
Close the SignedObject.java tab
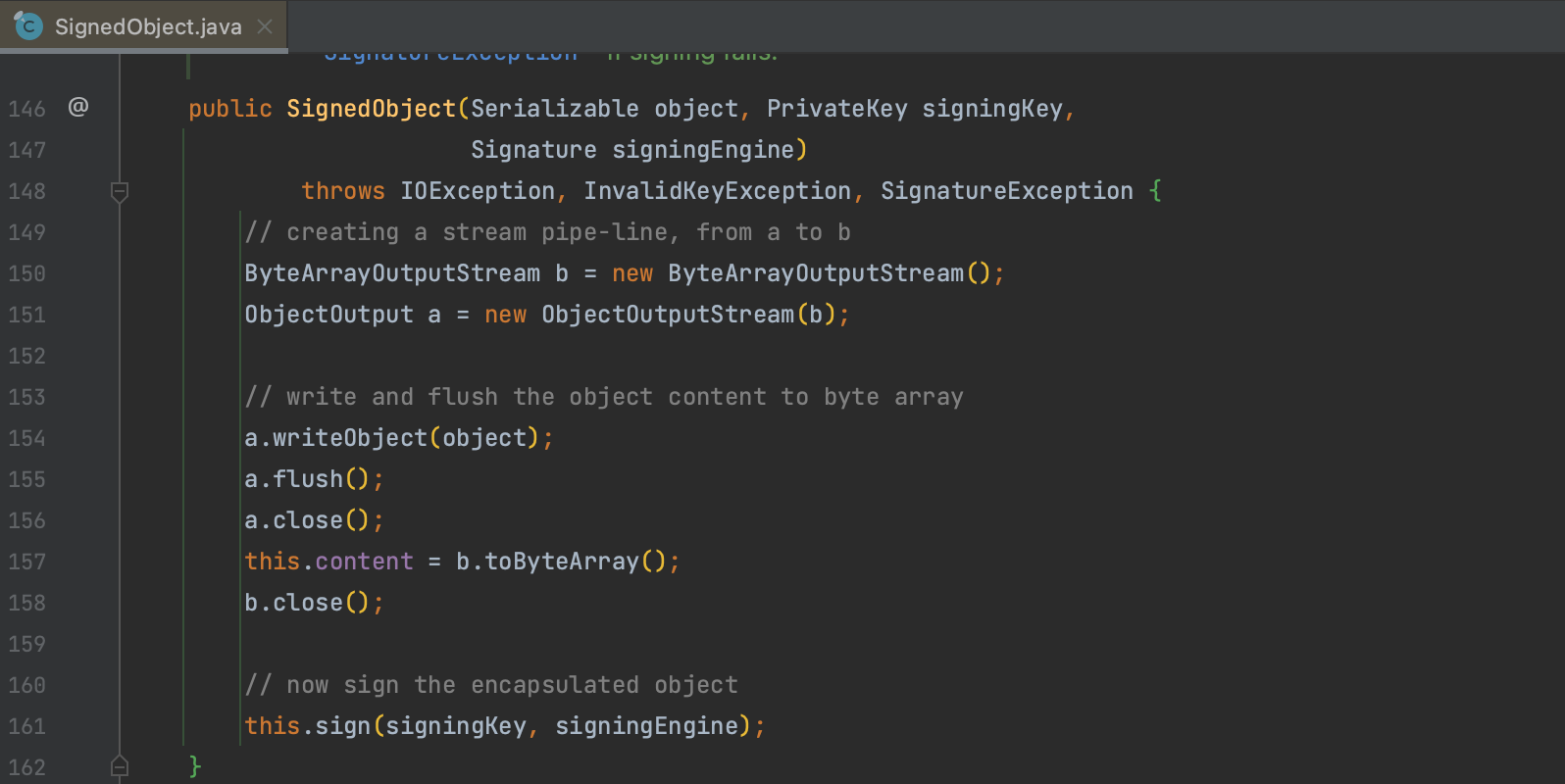[265, 26]
